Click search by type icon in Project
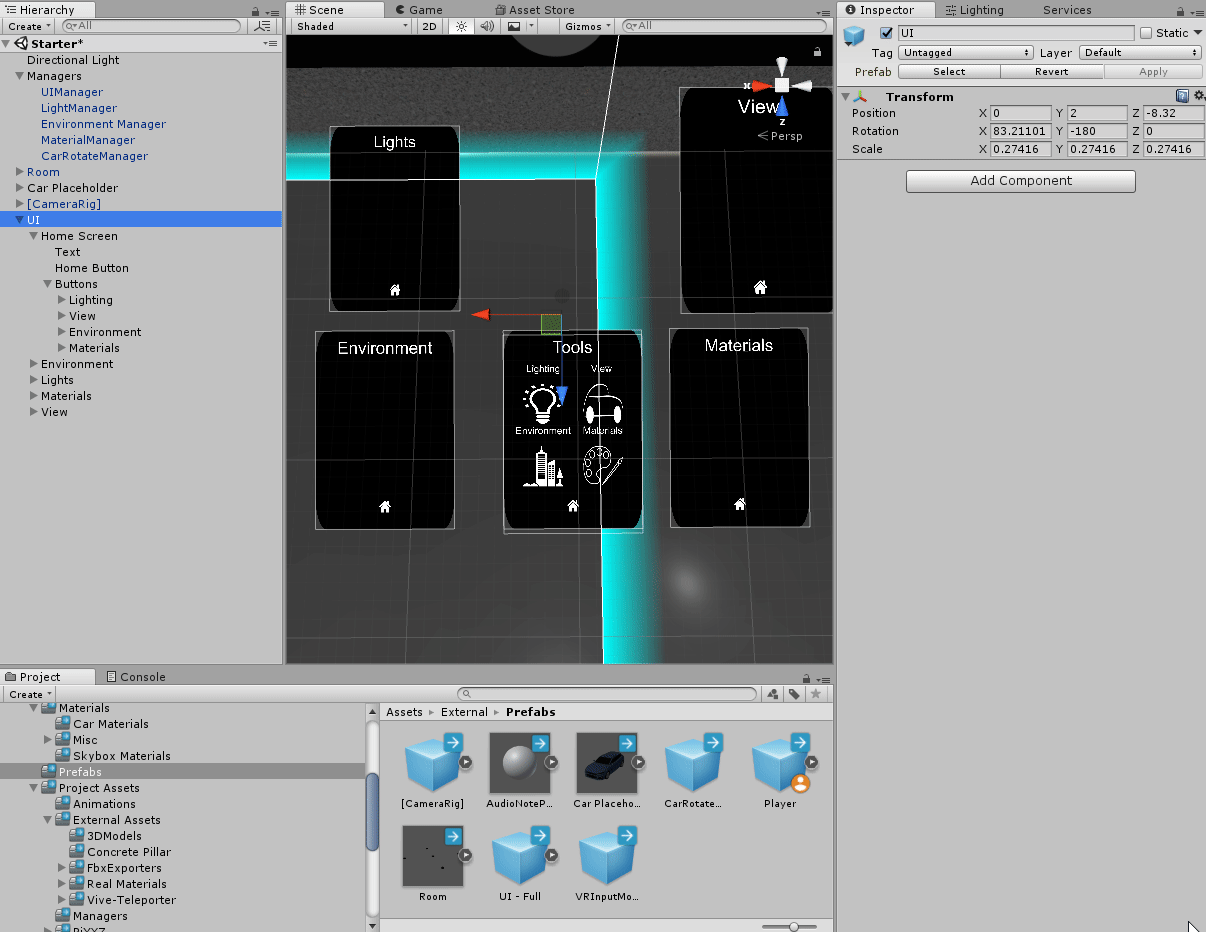Viewport: 1206px width, 932px height. coord(772,694)
